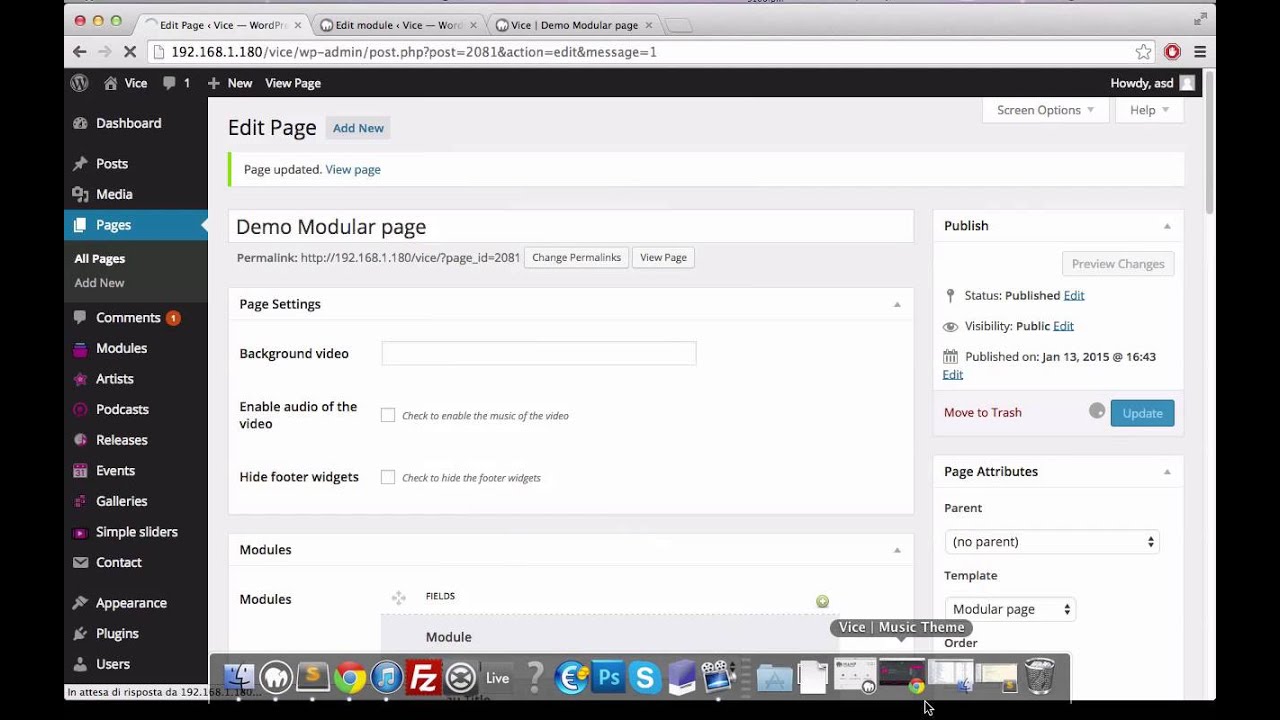Edit the Status: Published setting
This screenshot has height=720, width=1280.
tap(1074, 296)
